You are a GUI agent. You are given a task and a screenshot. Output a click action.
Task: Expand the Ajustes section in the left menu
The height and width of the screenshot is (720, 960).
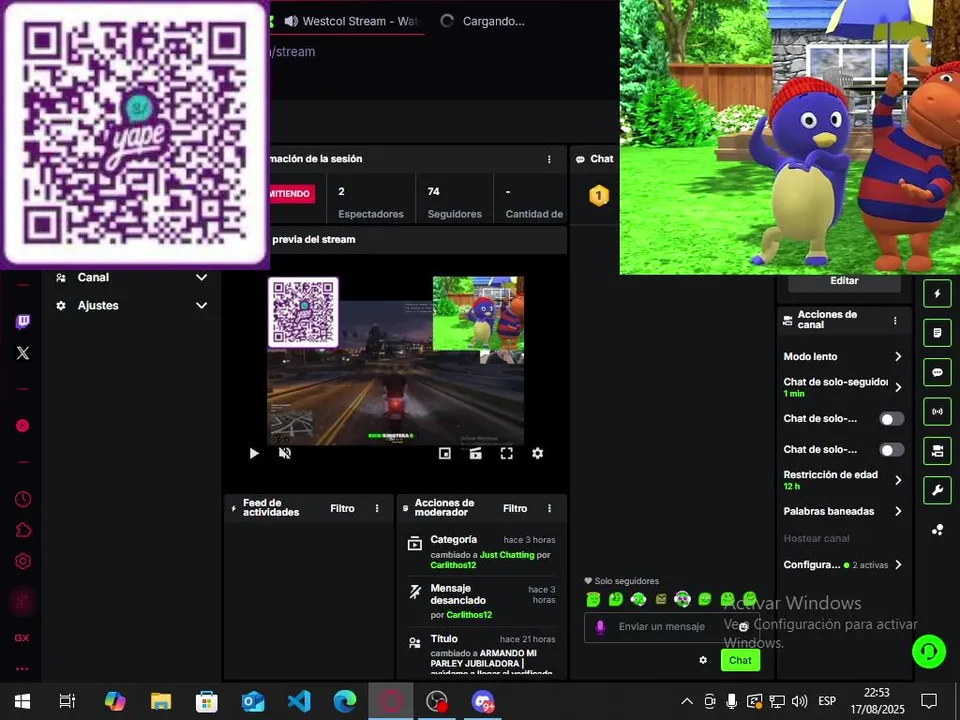(130, 306)
